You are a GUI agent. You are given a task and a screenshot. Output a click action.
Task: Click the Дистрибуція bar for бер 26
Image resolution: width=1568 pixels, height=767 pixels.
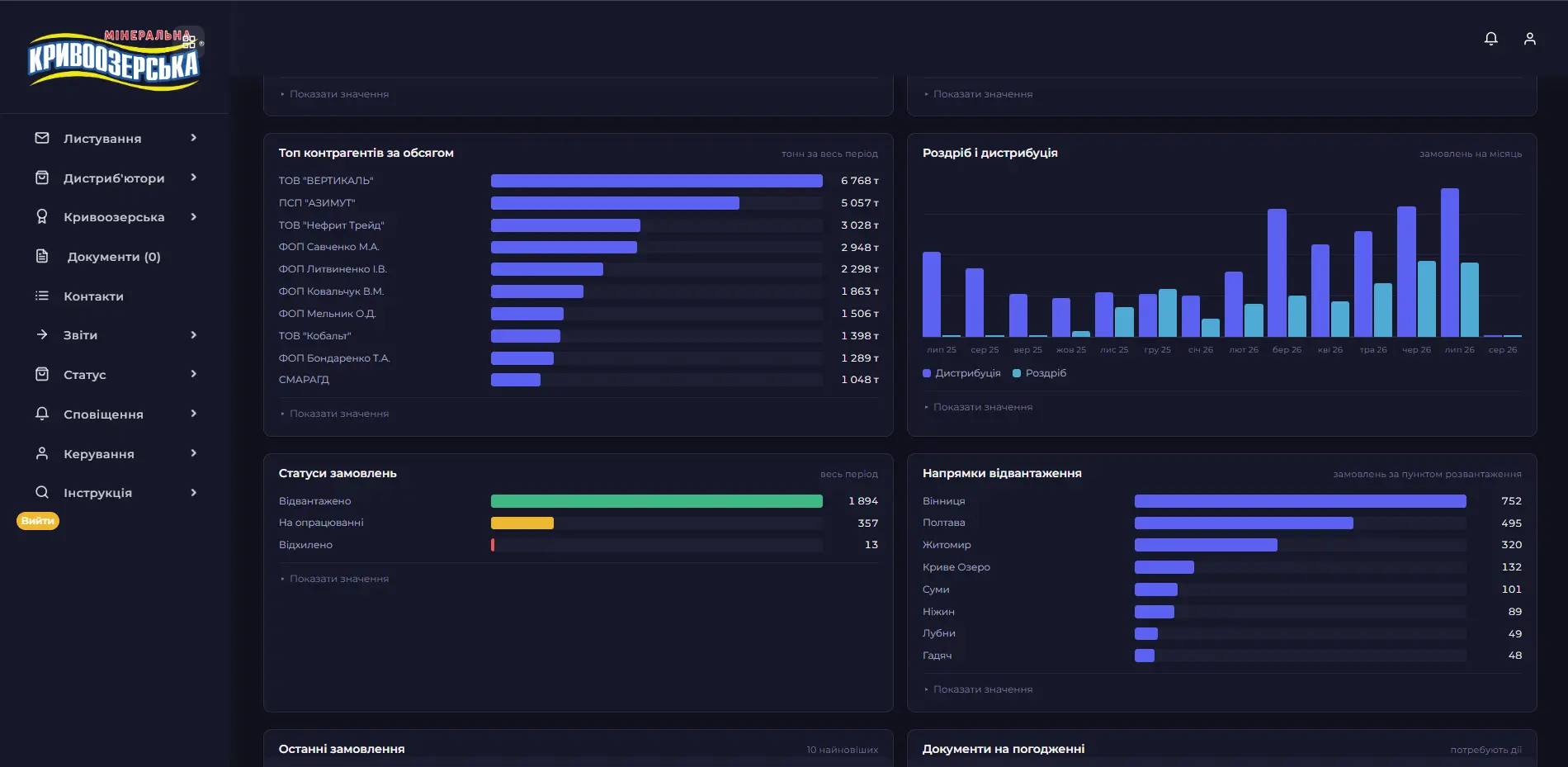point(1277,272)
